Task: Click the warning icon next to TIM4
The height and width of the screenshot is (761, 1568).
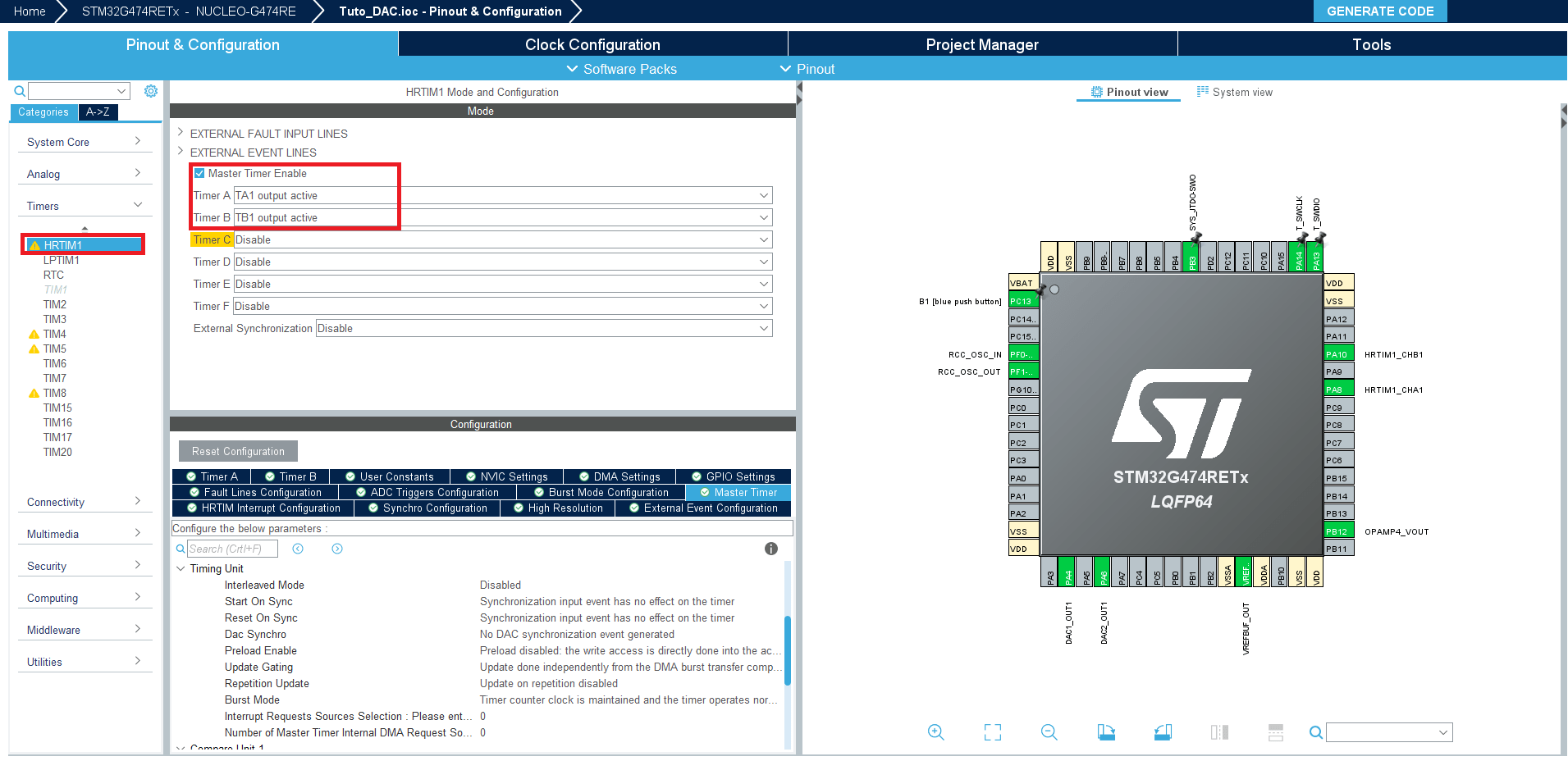Action: tap(34, 334)
